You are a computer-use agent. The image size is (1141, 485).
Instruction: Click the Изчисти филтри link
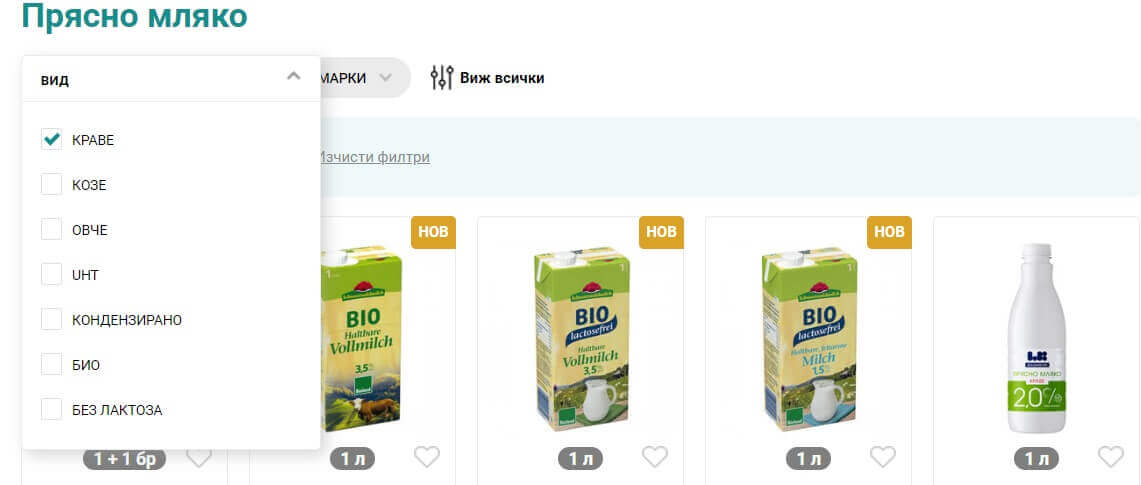point(373,157)
